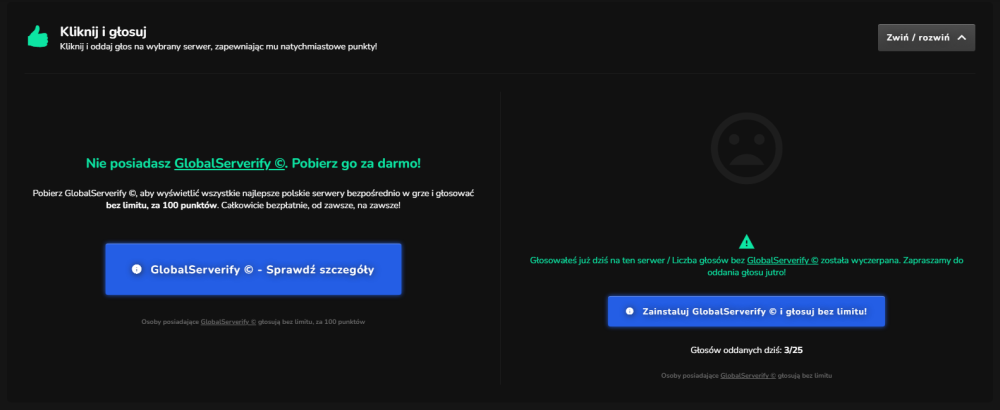
Task: Click info icon in Zainstaluj GlobalServerify button
Action: click(x=630, y=311)
